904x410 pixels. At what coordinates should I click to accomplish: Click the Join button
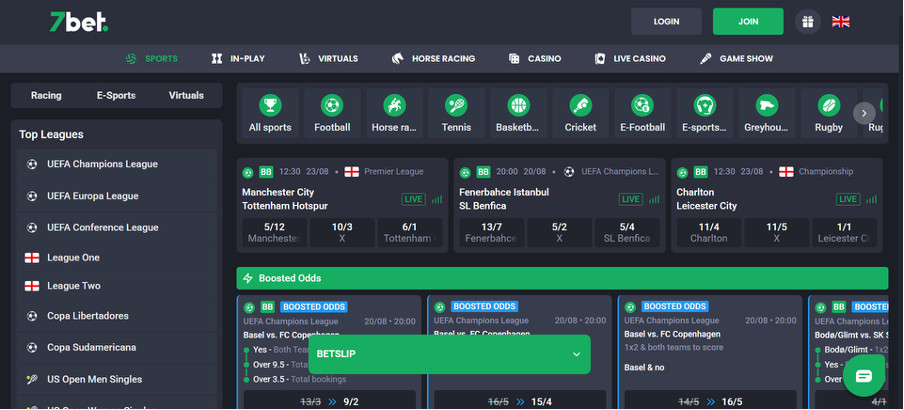coord(748,21)
